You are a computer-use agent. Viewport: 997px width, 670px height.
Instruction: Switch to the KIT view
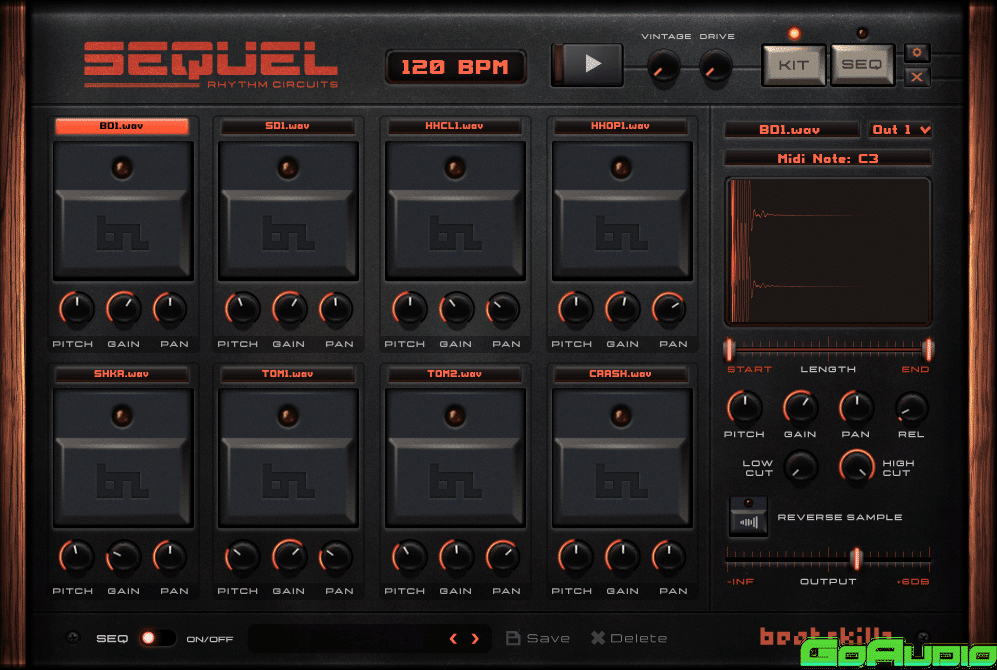794,65
